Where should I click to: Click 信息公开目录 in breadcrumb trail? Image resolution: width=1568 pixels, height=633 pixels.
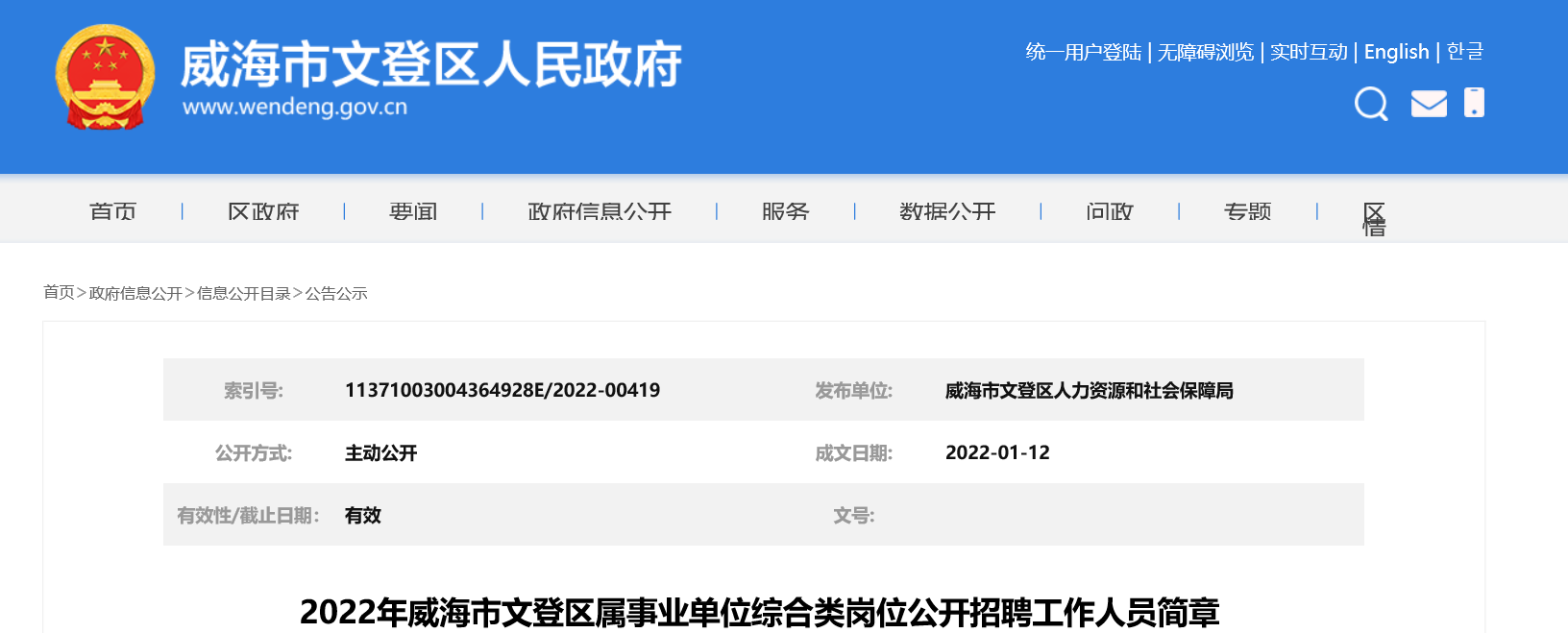coord(244,293)
